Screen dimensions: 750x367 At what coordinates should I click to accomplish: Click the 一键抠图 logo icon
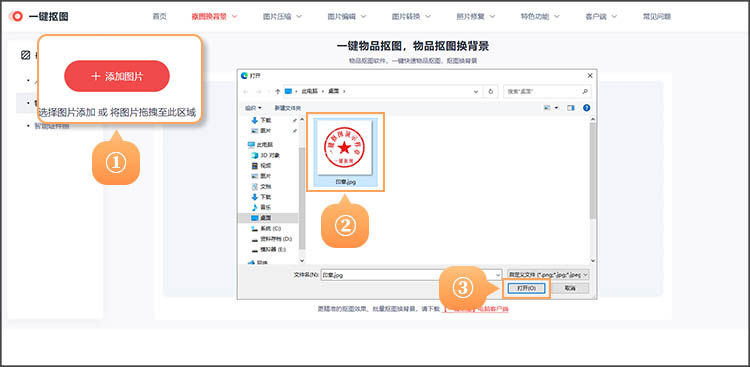(x=16, y=16)
